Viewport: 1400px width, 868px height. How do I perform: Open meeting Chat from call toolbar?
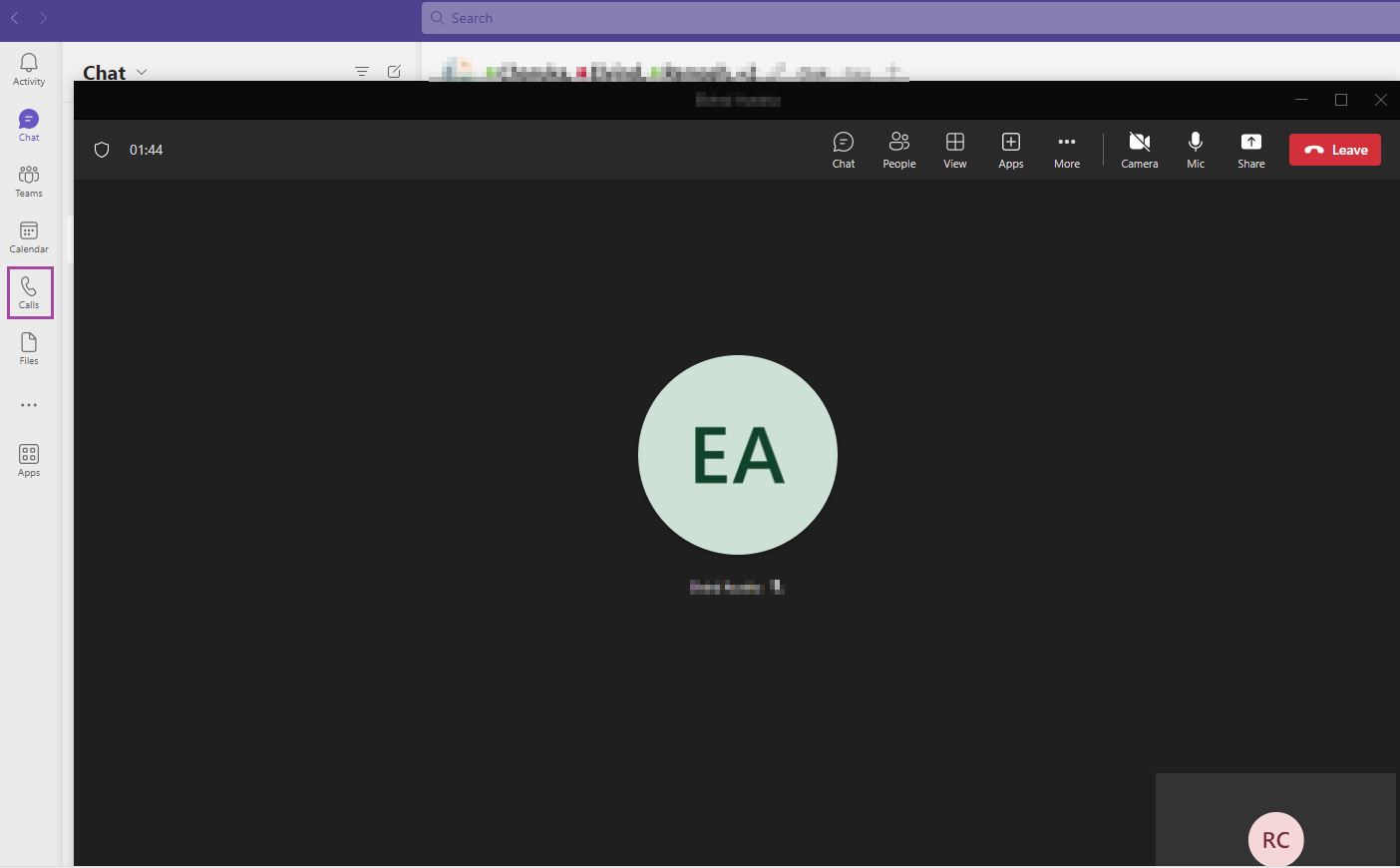844,150
